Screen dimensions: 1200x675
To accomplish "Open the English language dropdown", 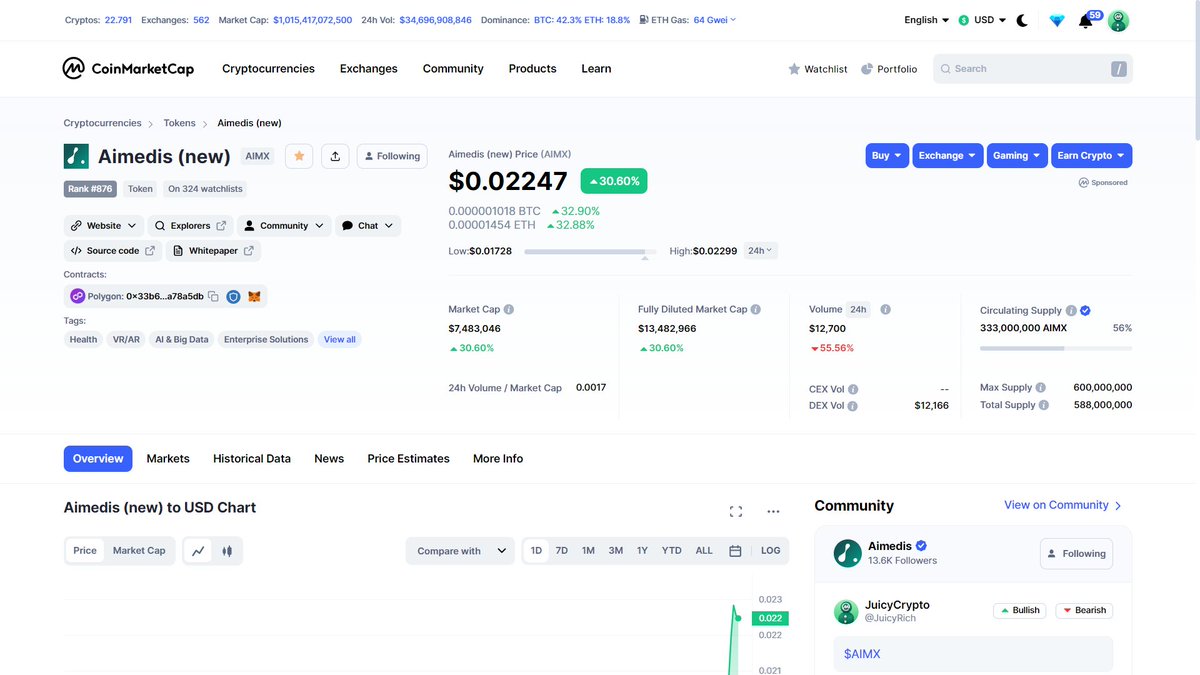I will tap(927, 20).
